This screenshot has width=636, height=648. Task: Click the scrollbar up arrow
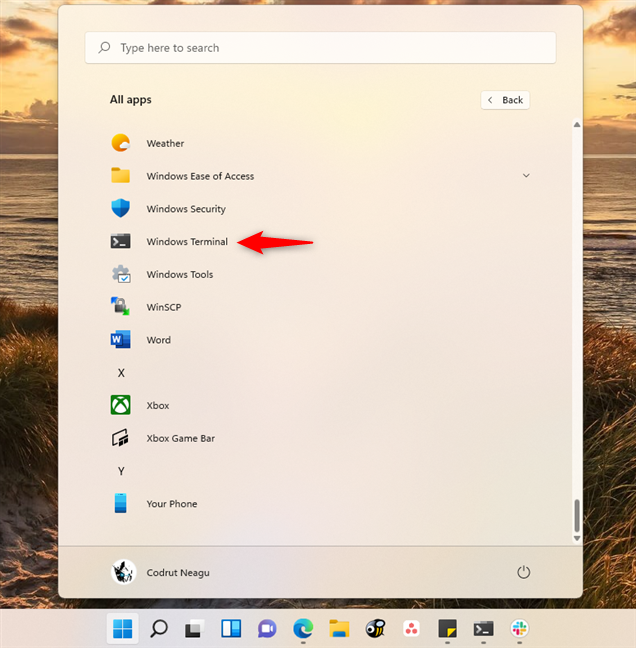tap(577, 124)
